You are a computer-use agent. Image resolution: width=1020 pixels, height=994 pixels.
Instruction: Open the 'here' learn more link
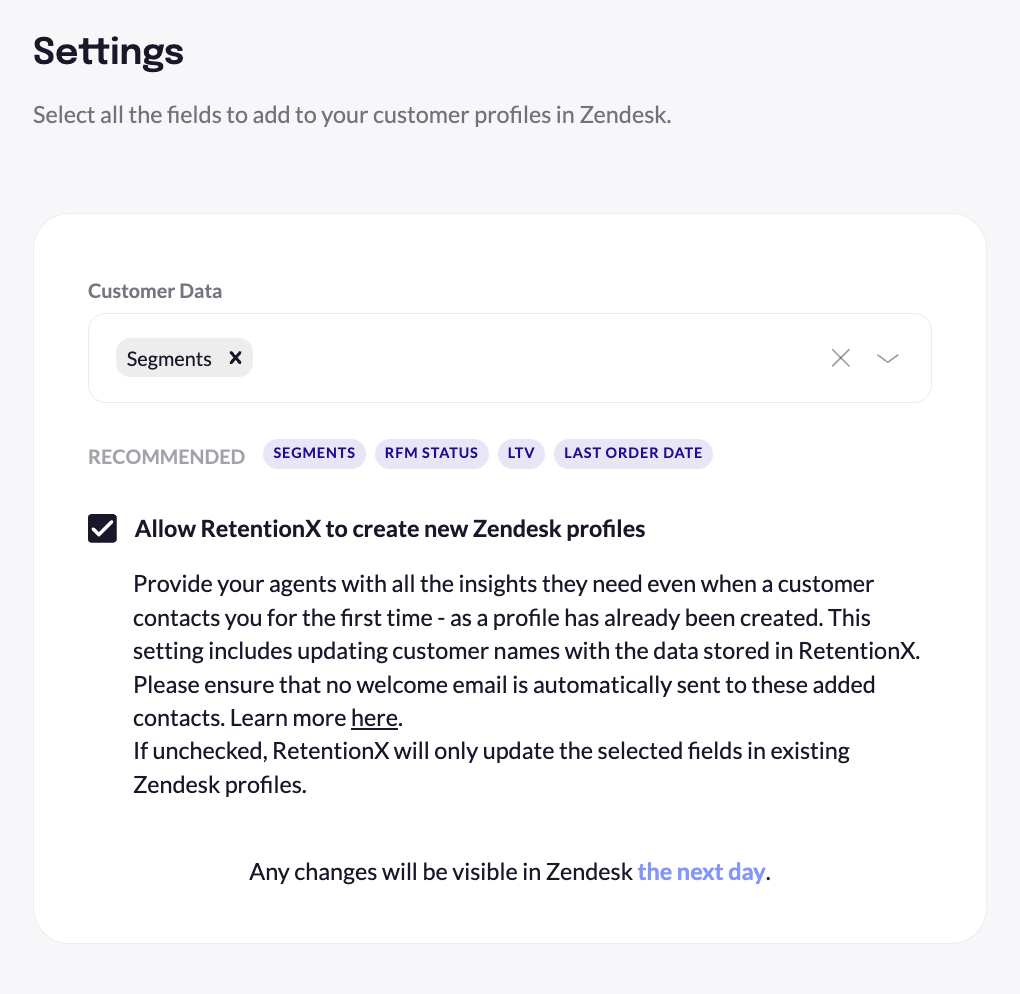[x=374, y=717]
